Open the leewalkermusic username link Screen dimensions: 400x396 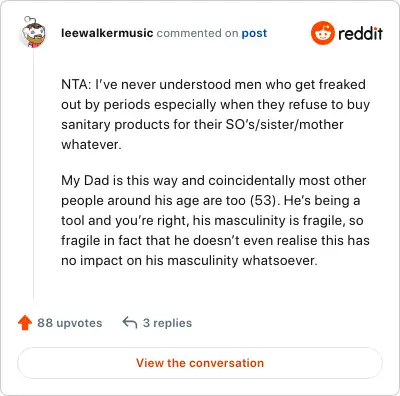(x=107, y=33)
